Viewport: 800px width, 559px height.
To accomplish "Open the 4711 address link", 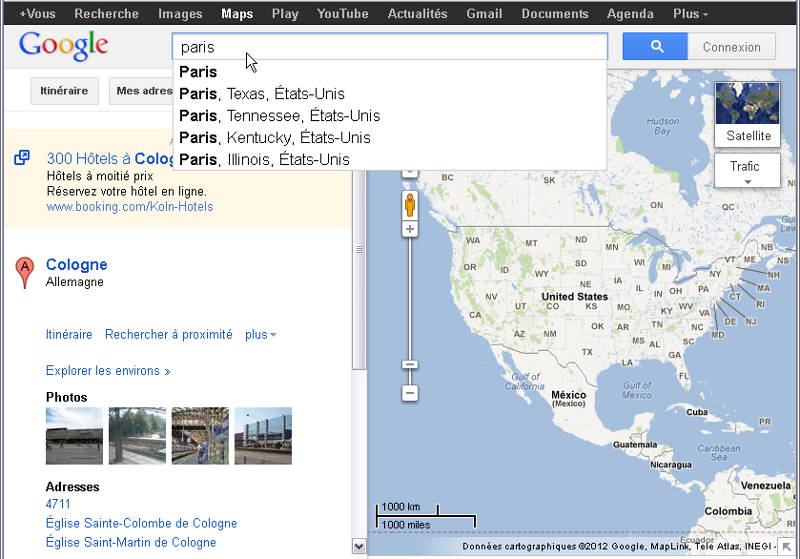I will (x=58, y=504).
